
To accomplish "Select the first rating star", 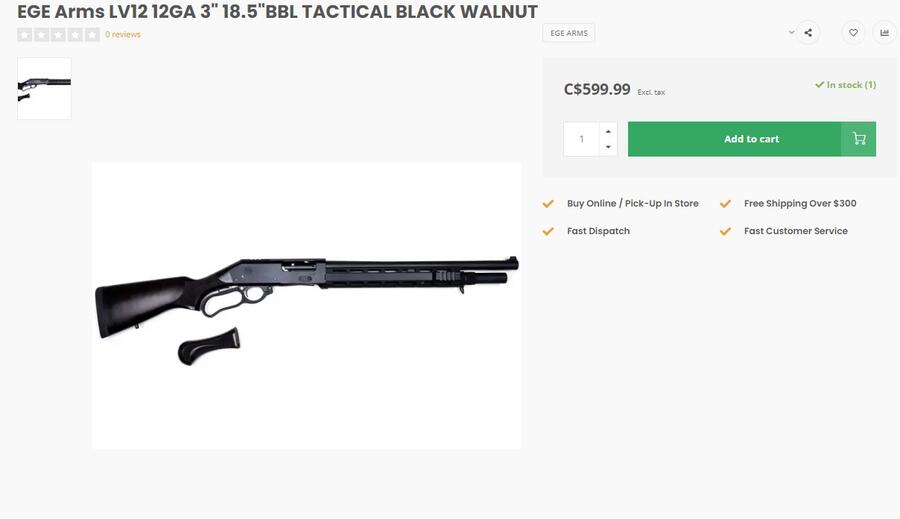I will (25, 34).
